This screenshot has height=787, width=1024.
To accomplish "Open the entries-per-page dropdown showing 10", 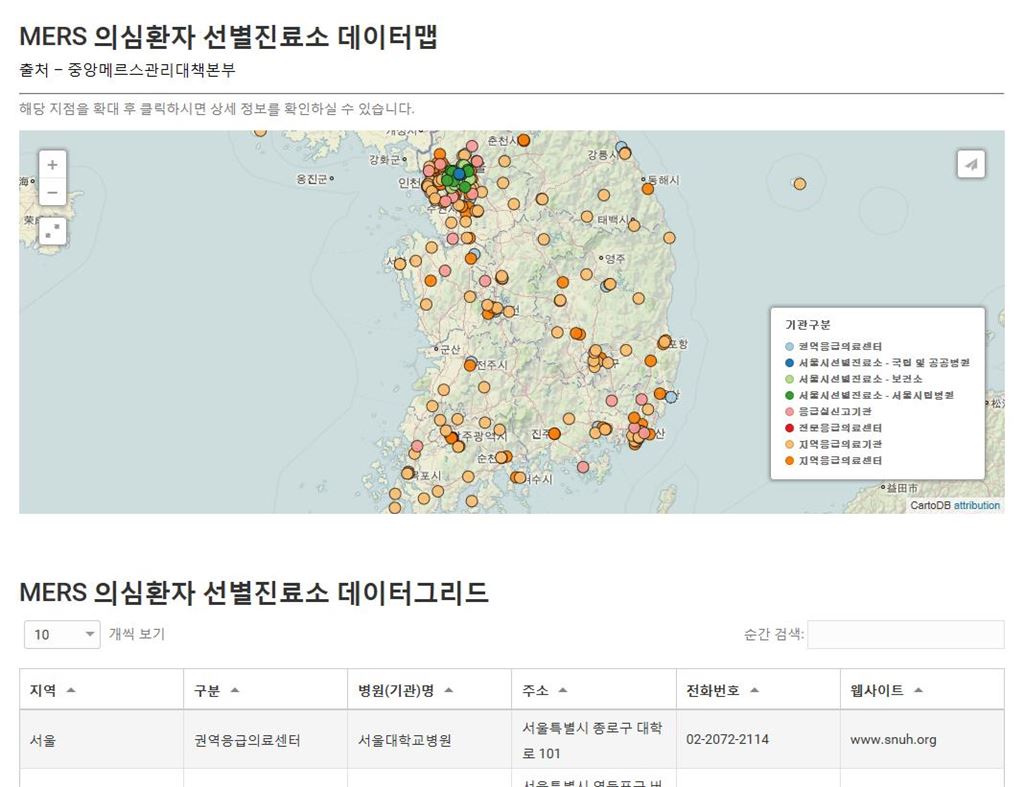I will [x=60, y=635].
